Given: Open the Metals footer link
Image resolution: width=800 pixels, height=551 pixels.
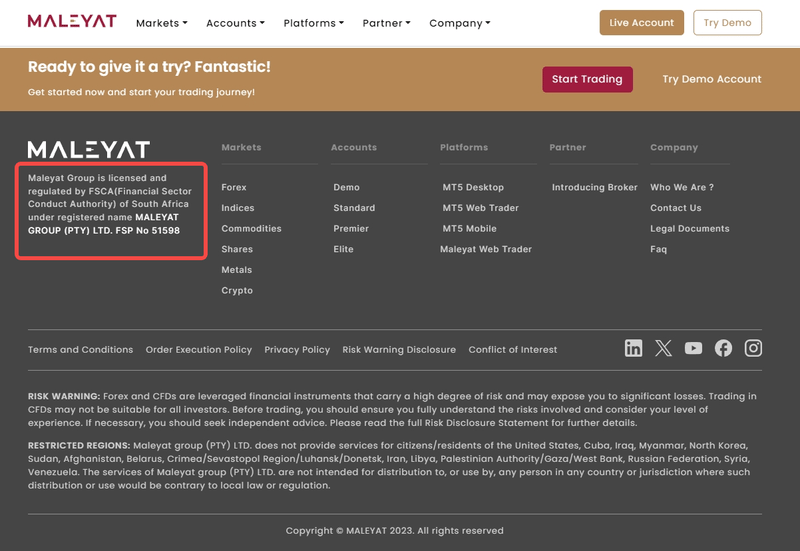Looking at the screenshot, I should [237, 270].
